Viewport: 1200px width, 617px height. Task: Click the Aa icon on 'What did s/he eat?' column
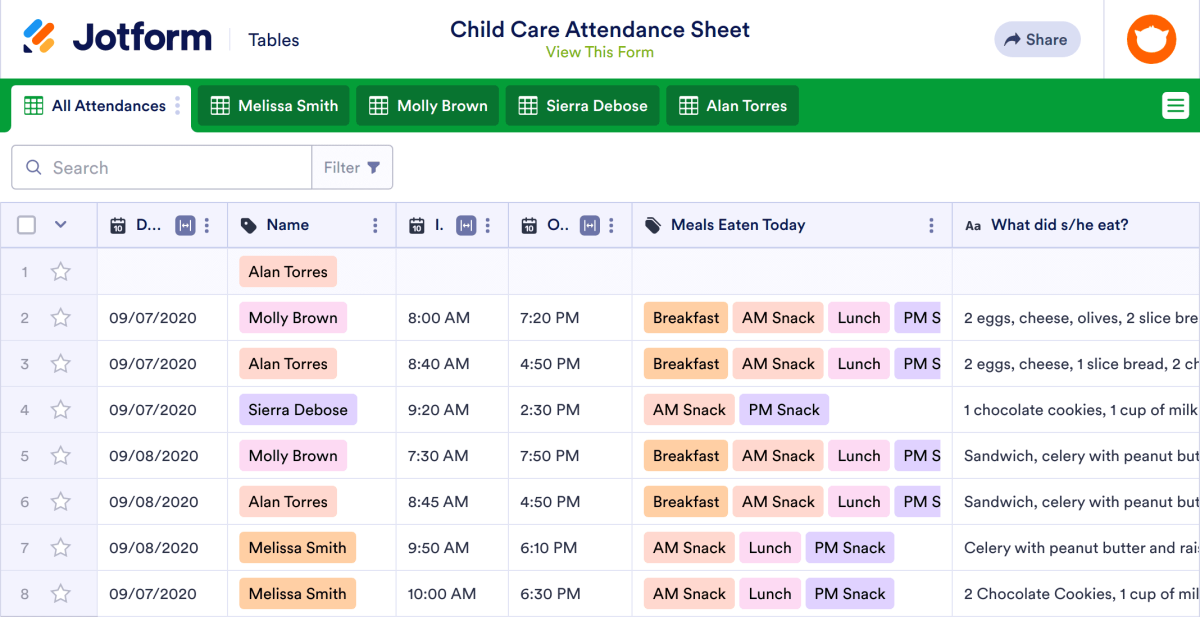[x=974, y=225]
